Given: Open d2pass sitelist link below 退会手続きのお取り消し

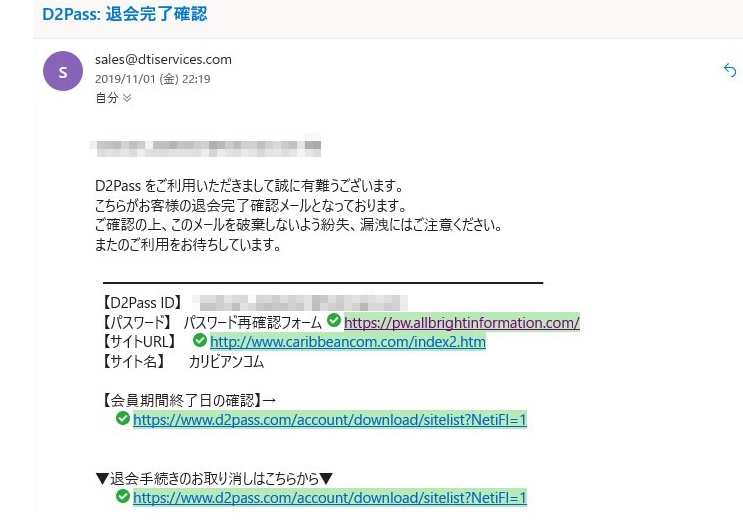Looking at the screenshot, I should (x=329, y=498).
